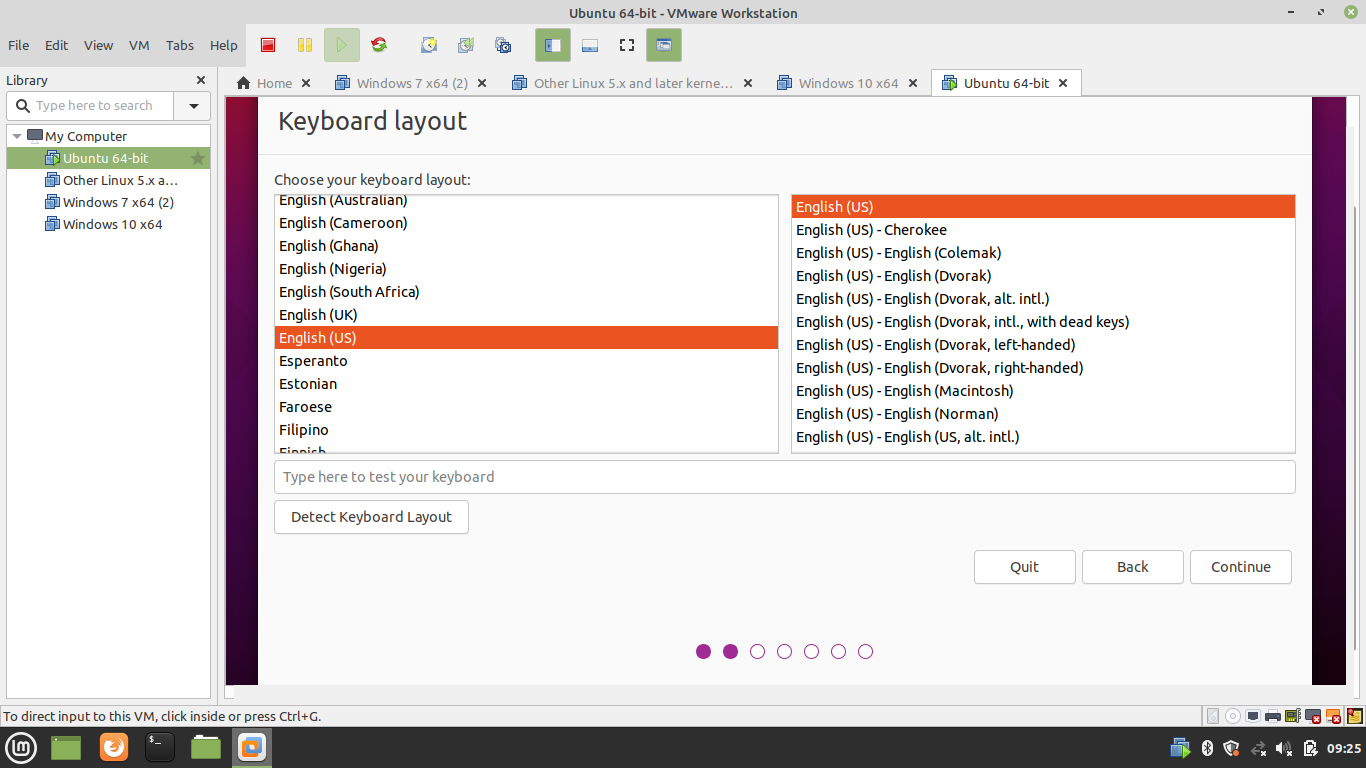
Task: Click the display device status icon with red X
Action: click(x=1313, y=716)
